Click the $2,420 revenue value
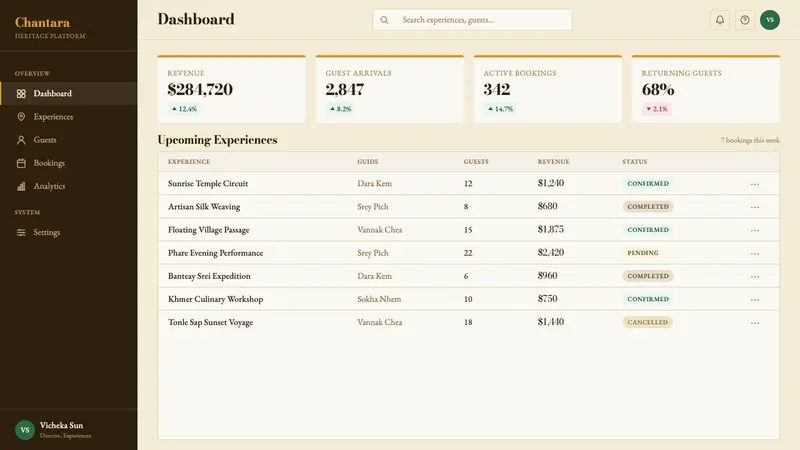The width and height of the screenshot is (800, 450). (551, 253)
